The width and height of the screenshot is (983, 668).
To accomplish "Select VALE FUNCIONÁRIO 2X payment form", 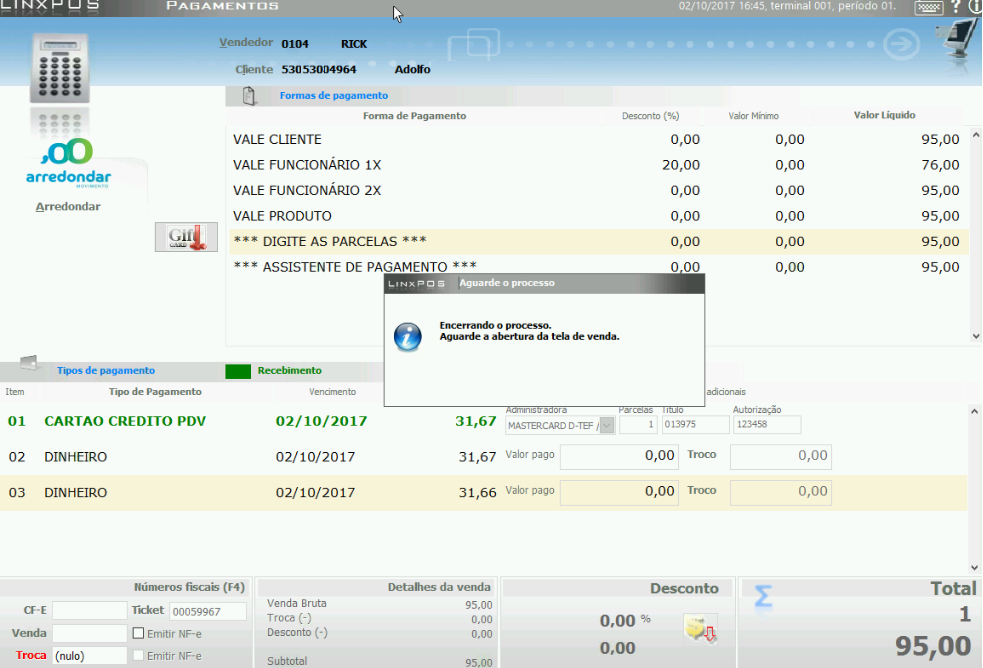I will coord(597,190).
